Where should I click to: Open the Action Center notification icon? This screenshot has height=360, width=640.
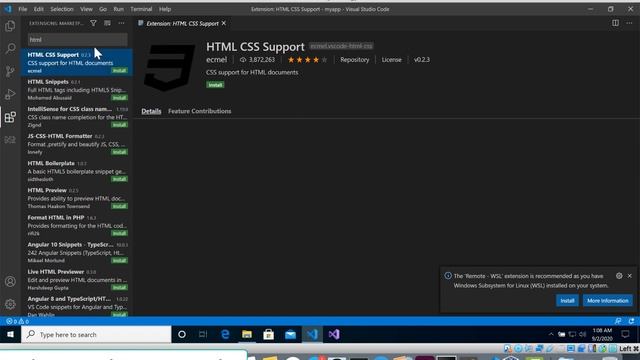[625, 335]
